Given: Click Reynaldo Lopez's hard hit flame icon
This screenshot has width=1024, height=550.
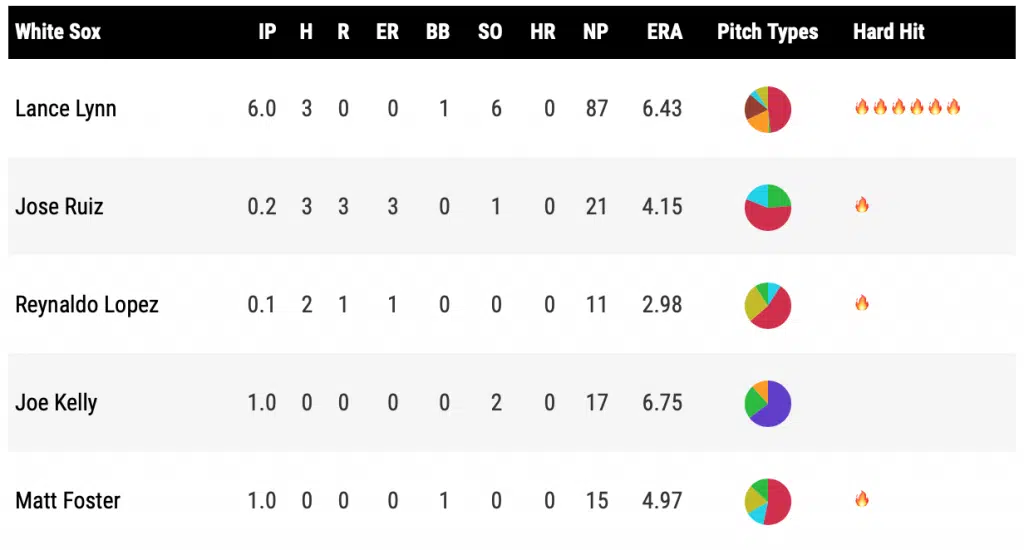Looking at the screenshot, I should [x=861, y=304].
